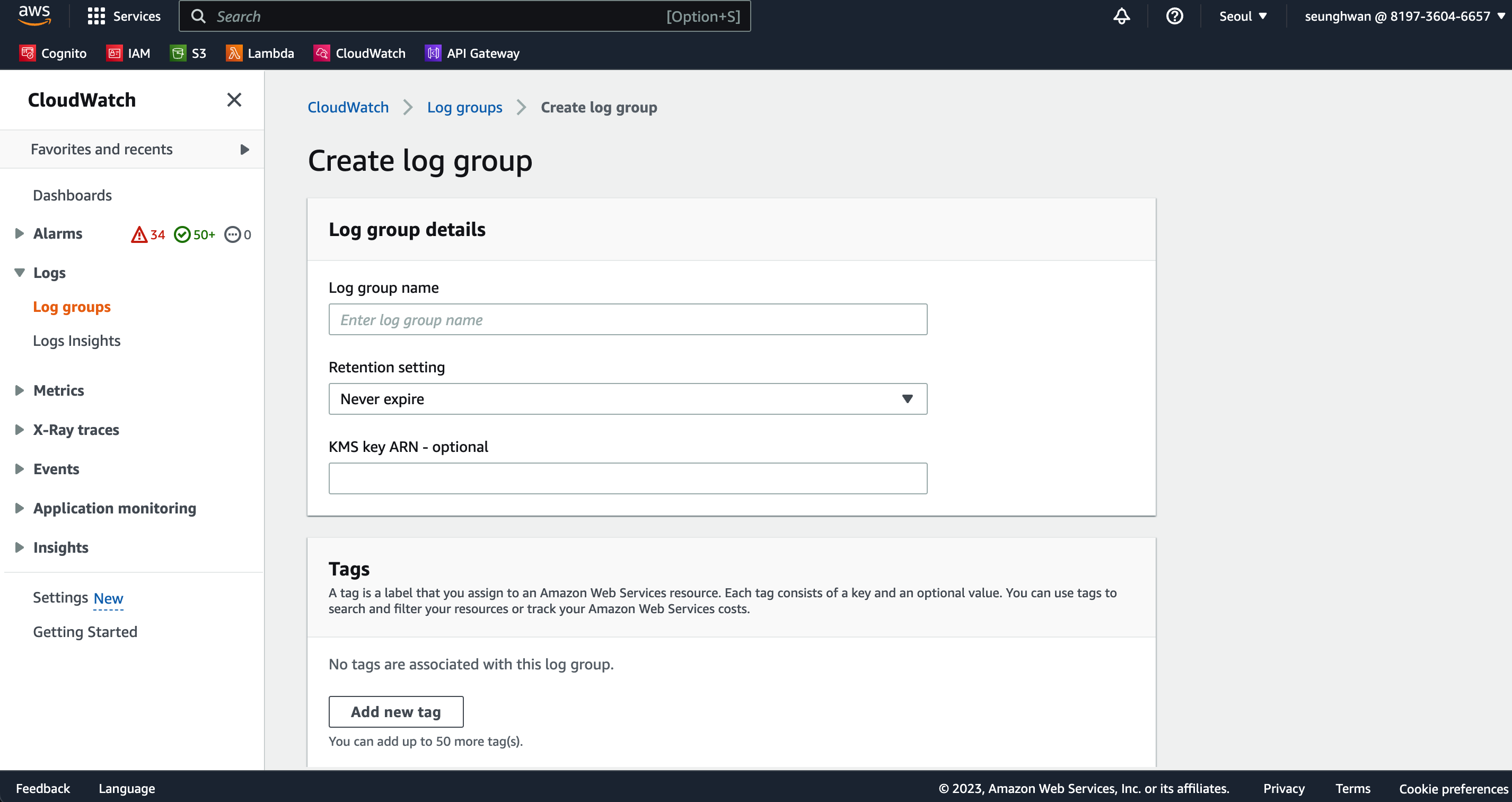Open the Retention setting dropdown
The height and width of the screenshot is (802, 1512).
coord(628,399)
